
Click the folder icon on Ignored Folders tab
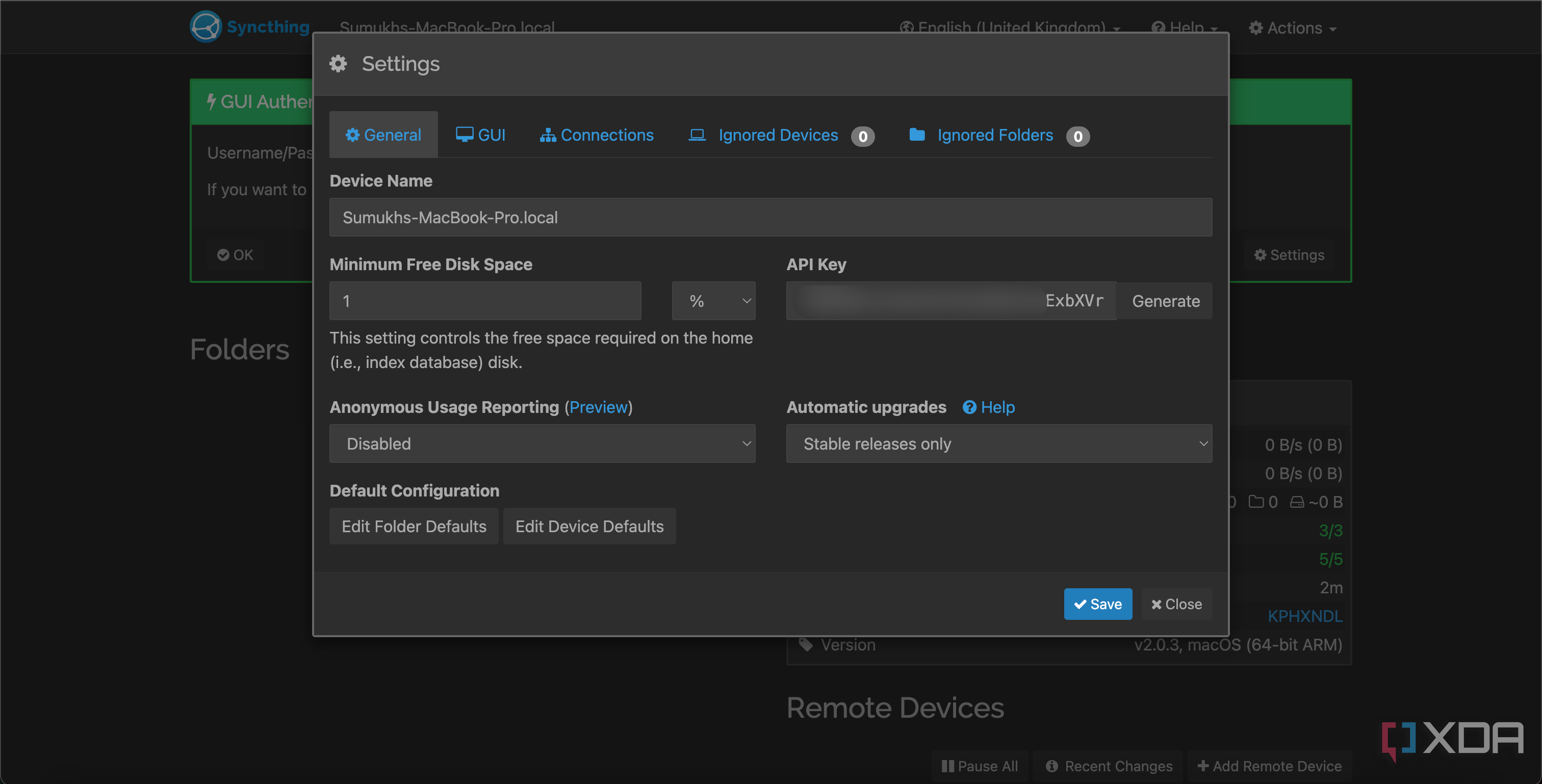pyautogui.click(x=917, y=135)
